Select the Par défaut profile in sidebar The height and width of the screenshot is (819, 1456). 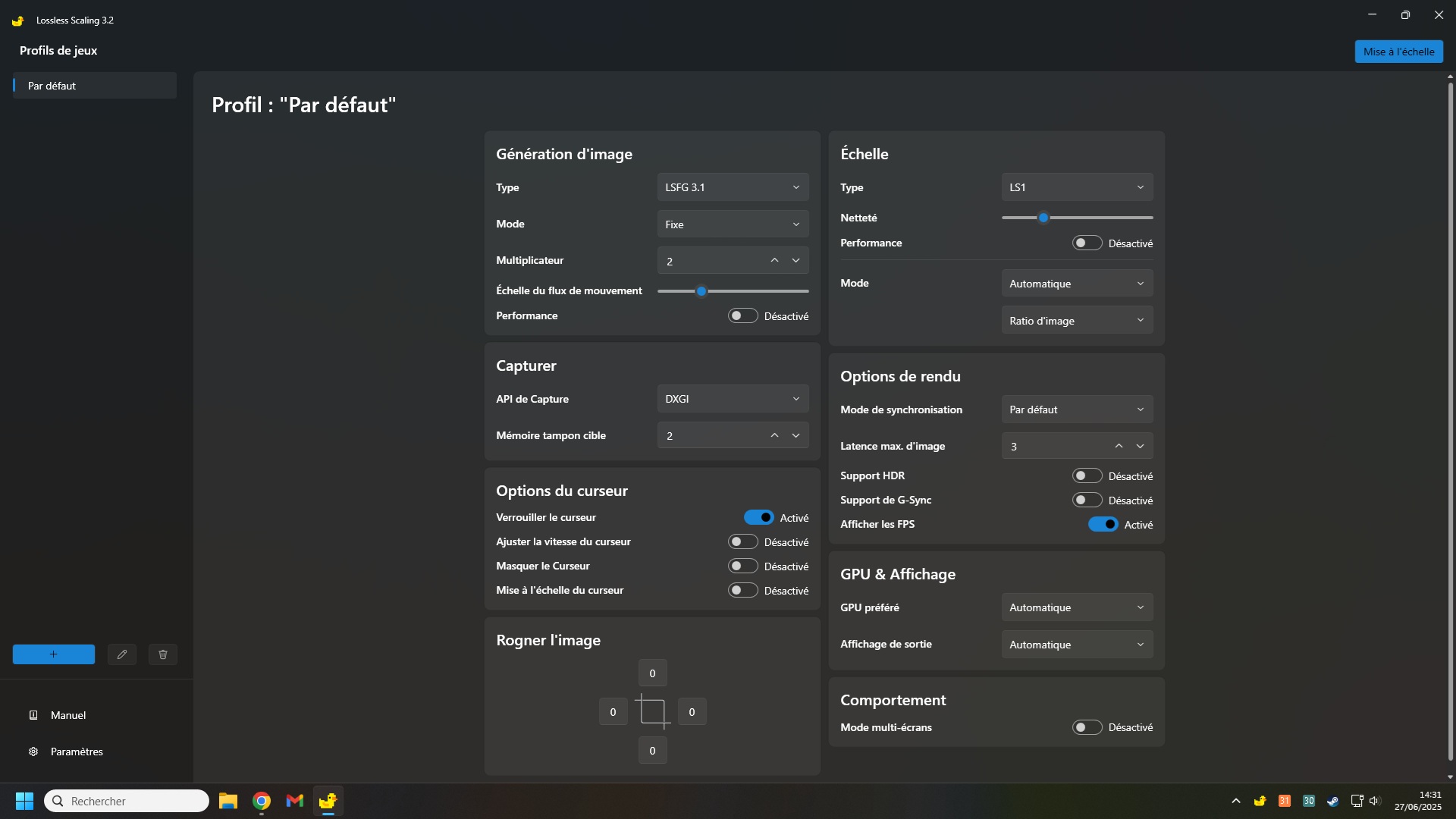pyautogui.click(x=95, y=86)
